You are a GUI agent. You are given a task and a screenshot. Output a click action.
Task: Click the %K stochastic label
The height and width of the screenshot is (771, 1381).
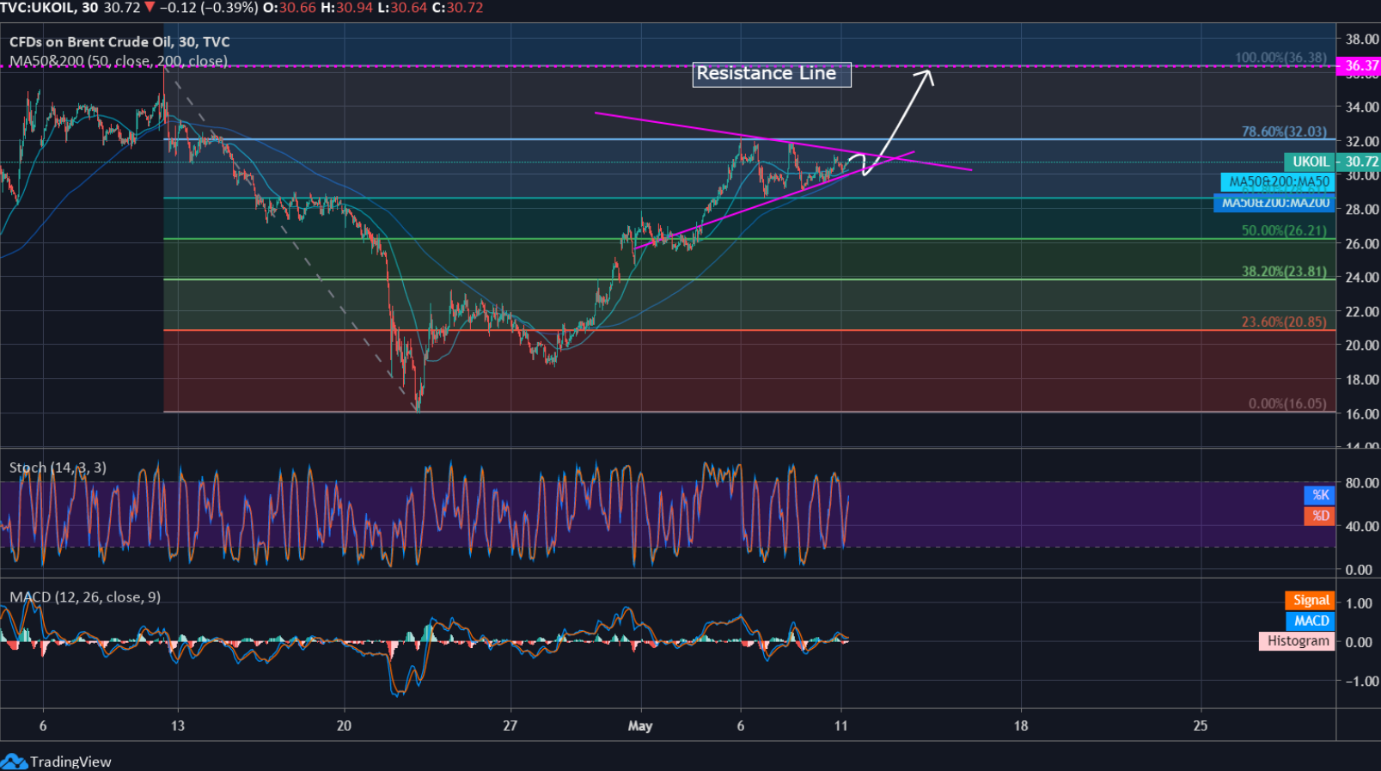tap(1317, 495)
